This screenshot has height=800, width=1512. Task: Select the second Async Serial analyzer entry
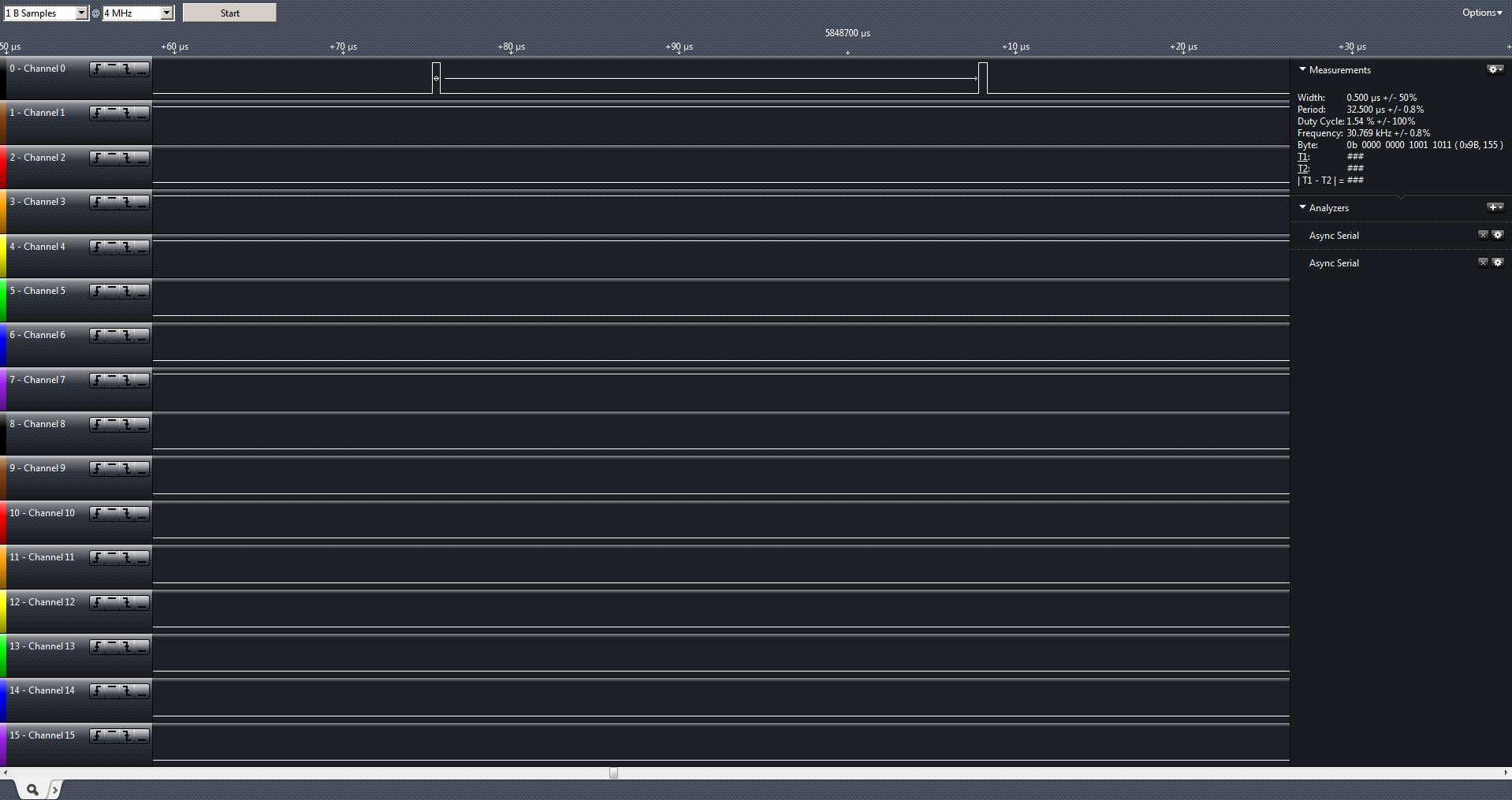click(x=1334, y=263)
